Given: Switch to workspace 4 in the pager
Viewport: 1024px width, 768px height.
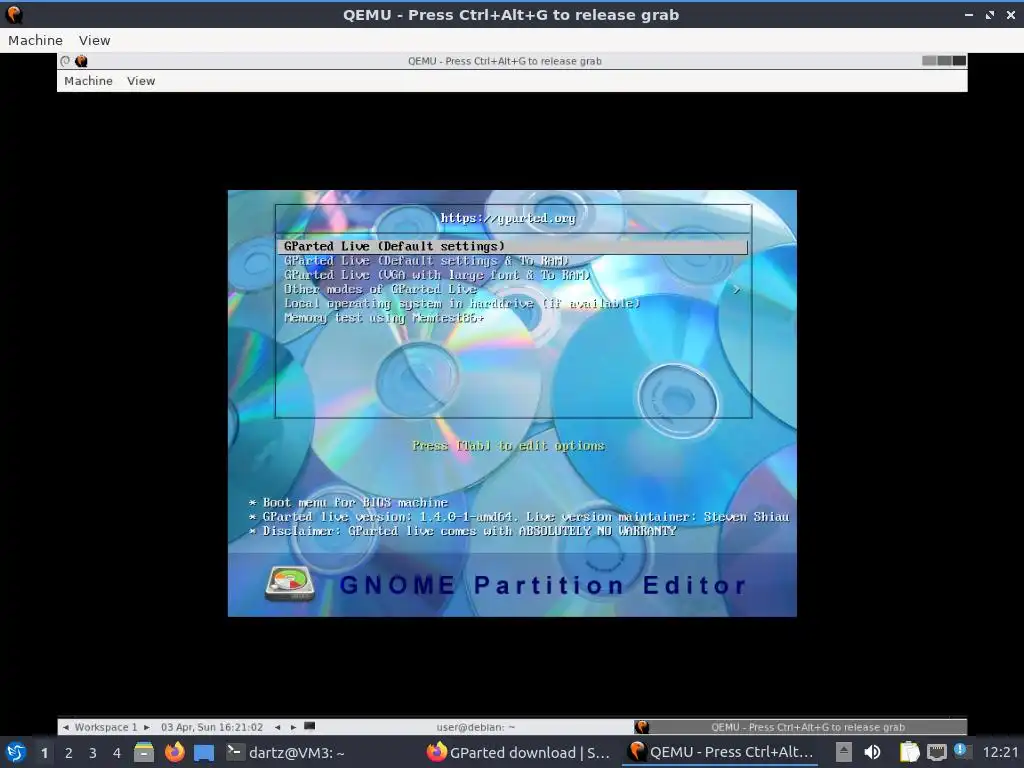Looking at the screenshot, I should tap(117, 753).
